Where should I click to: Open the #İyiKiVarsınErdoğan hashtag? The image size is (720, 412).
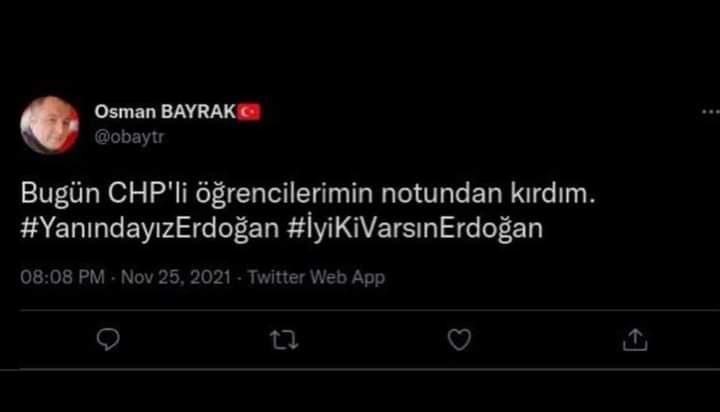415,228
